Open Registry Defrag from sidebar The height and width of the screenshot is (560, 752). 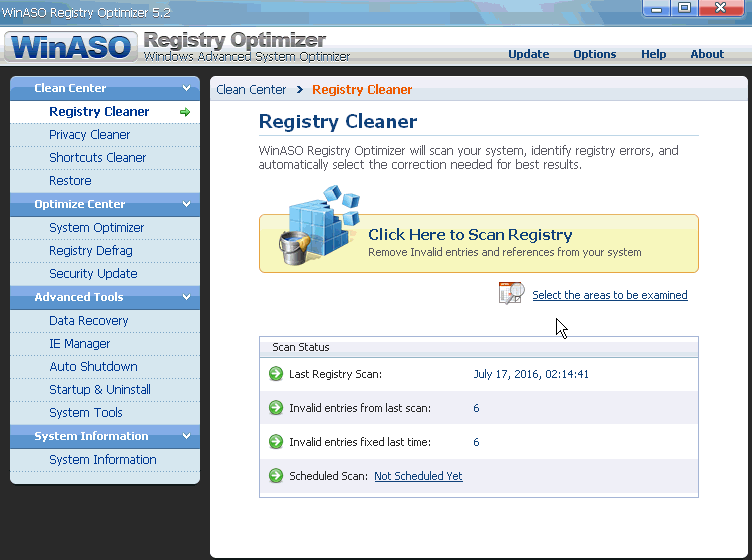click(90, 251)
